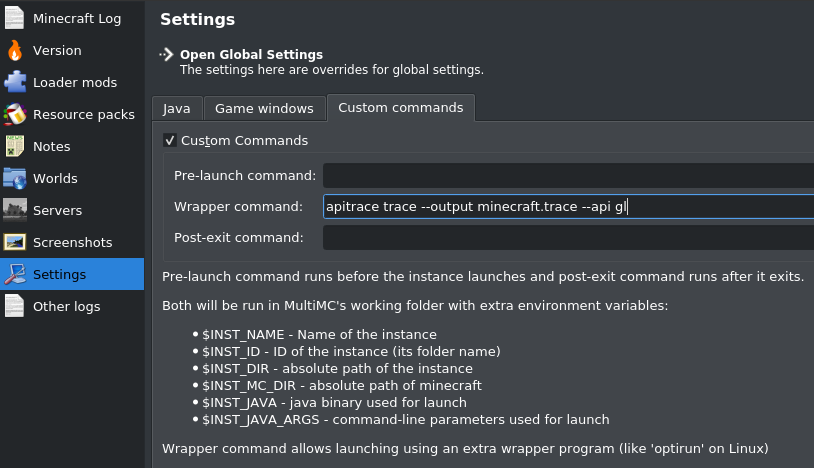Open the Other logs page icon
This screenshot has width=814, height=468.
pyautogui.click(x=15, y=306)
